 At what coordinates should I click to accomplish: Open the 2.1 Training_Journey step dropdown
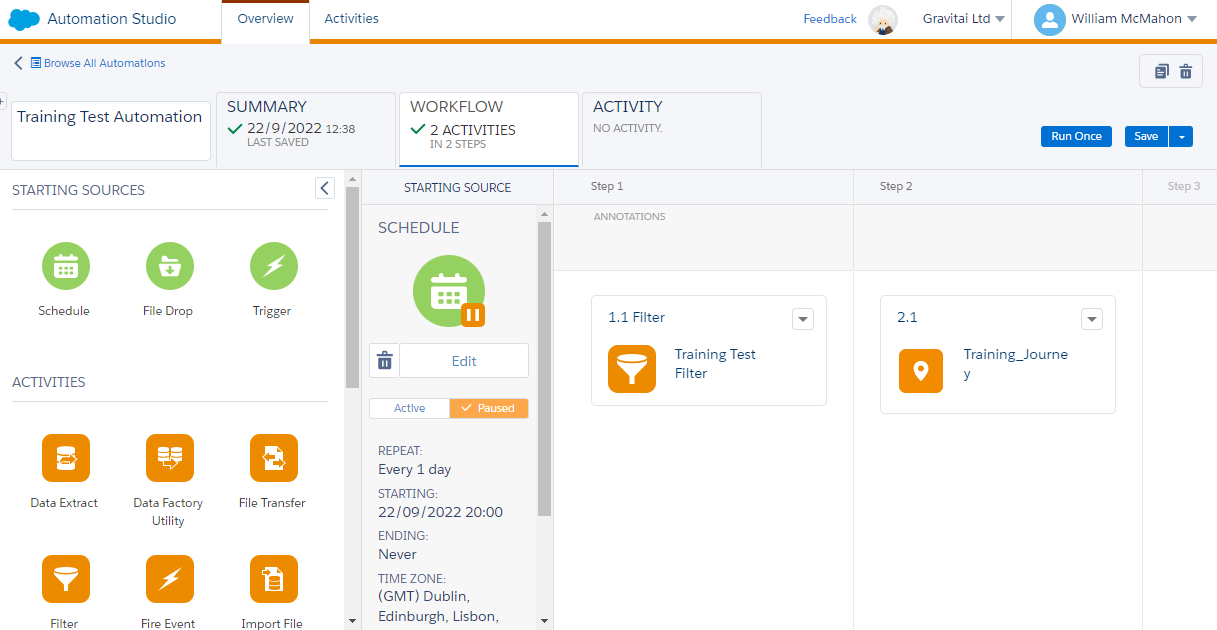tap(1092, 318)
